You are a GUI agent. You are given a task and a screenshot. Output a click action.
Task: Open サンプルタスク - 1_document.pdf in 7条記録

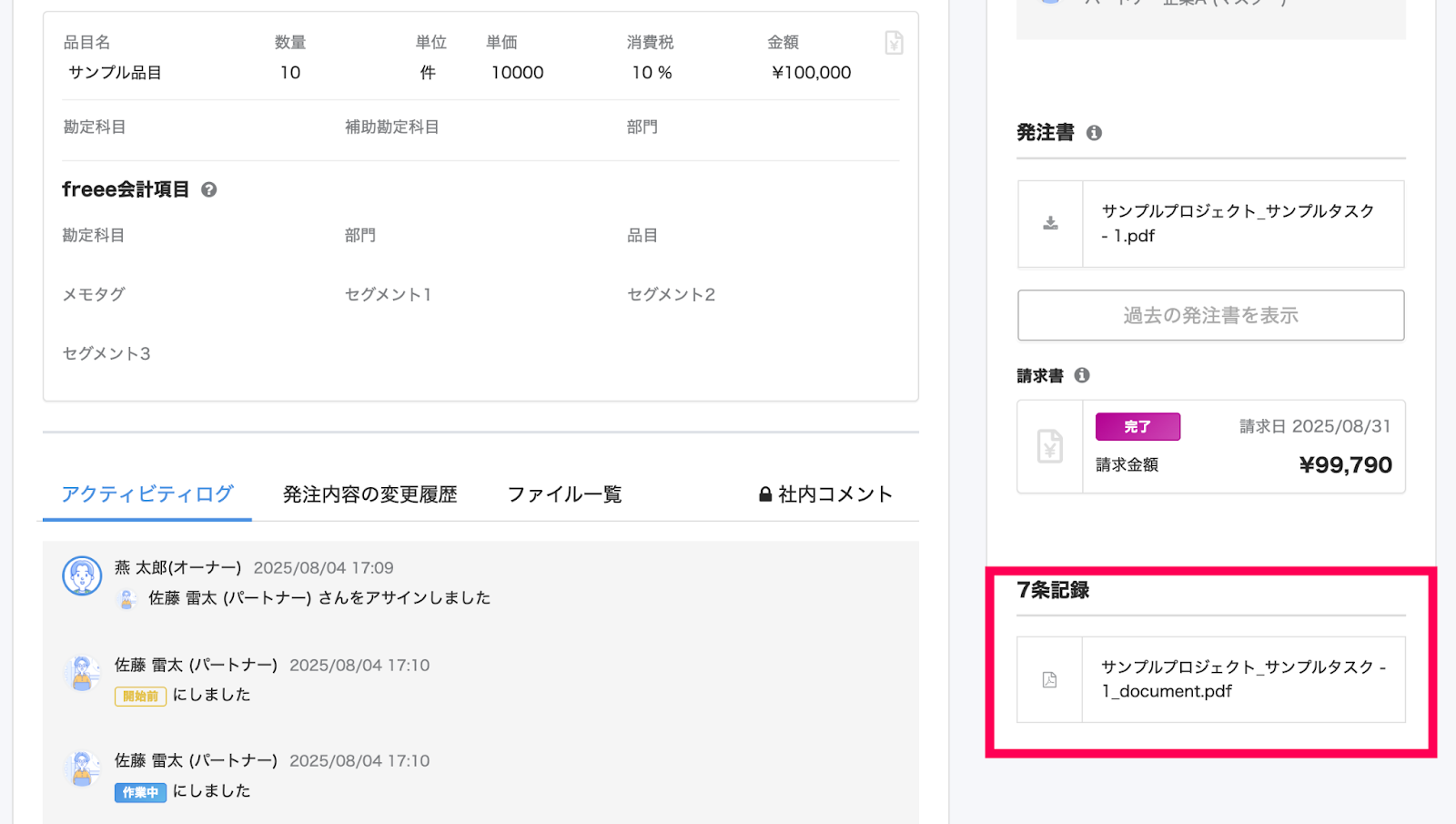pyautogui.click(x=1243, y=679)
